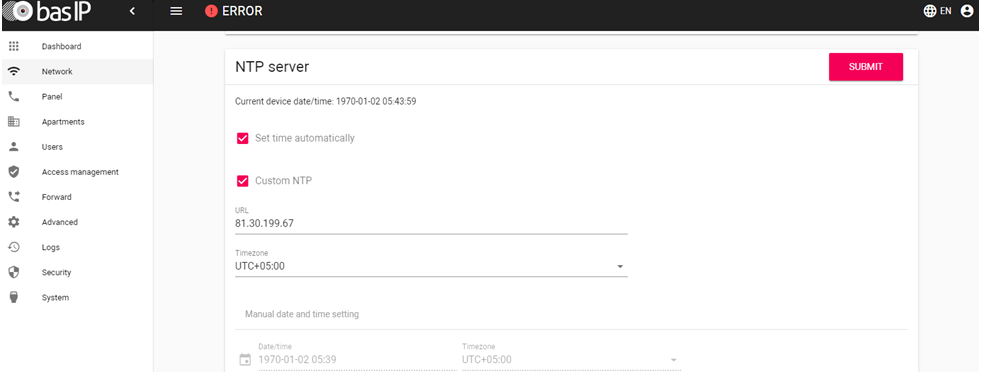Click the red ERROR alert icon
981x372 pixels.
tap(211, 11)
